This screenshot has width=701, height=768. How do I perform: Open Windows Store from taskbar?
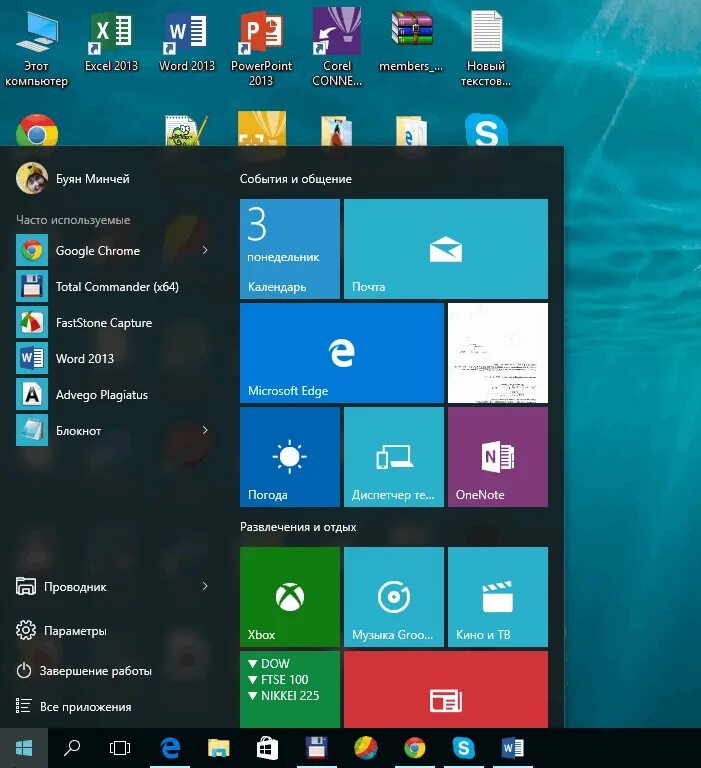point(267,747)
